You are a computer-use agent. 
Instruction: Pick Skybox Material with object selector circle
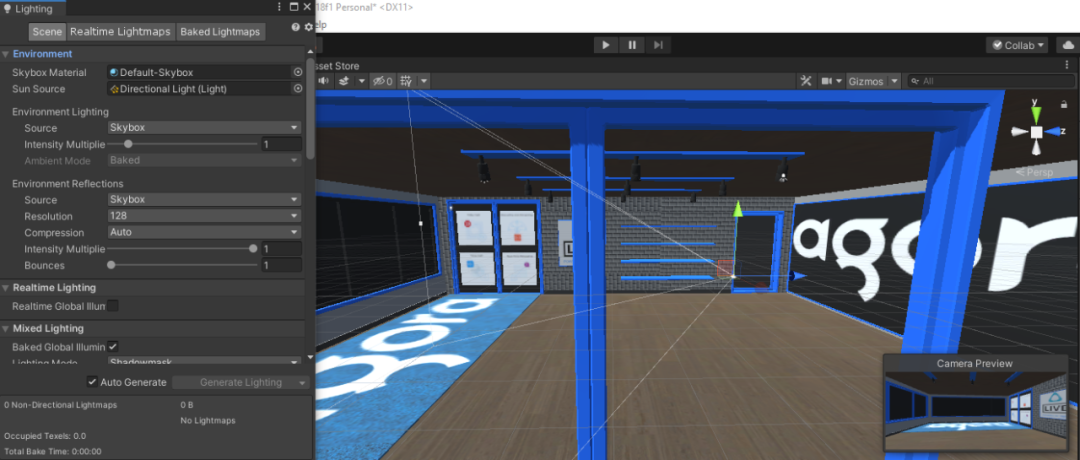click(x=298, y=72)
